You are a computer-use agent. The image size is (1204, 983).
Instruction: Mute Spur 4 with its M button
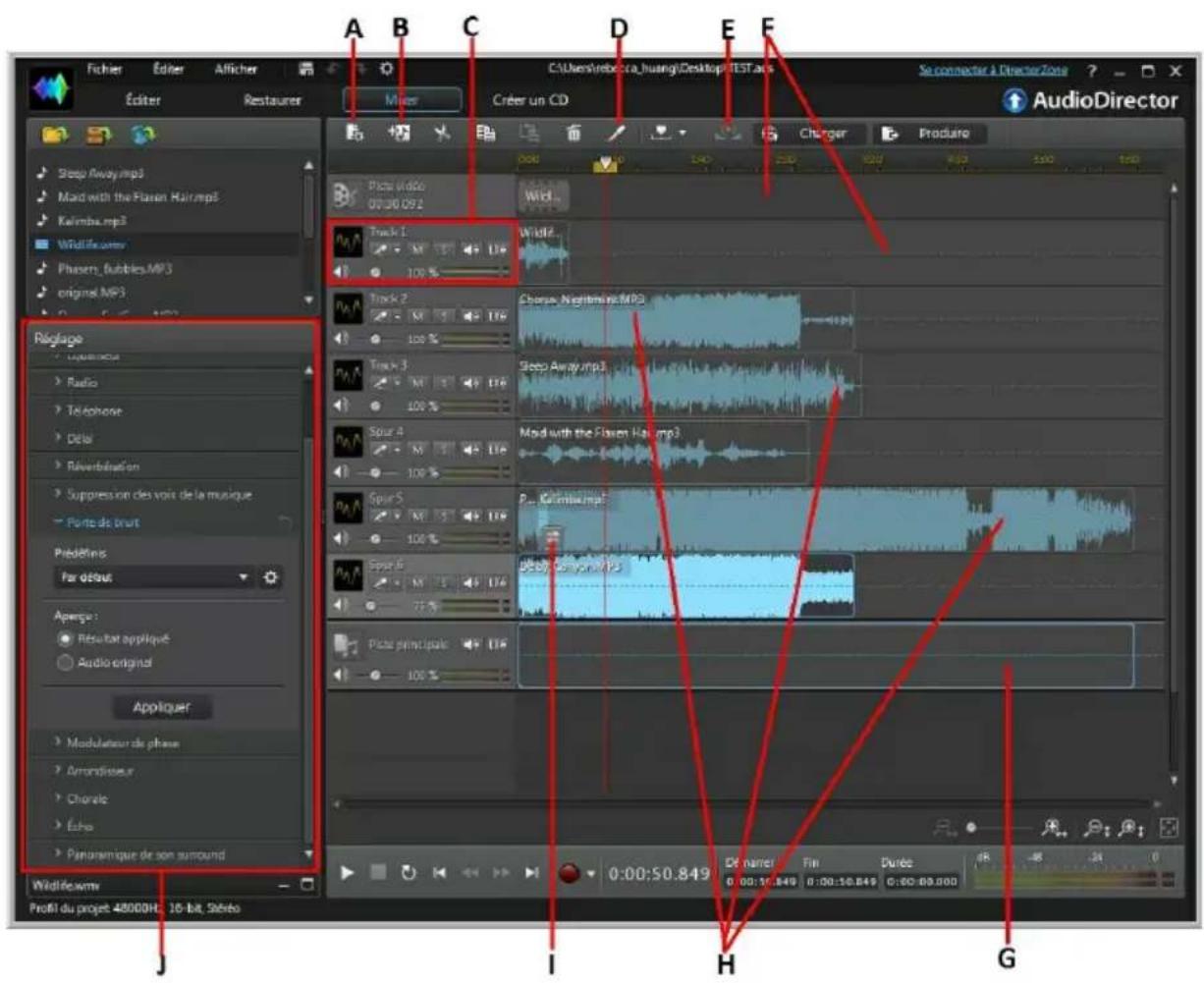[x=418, y=449]
